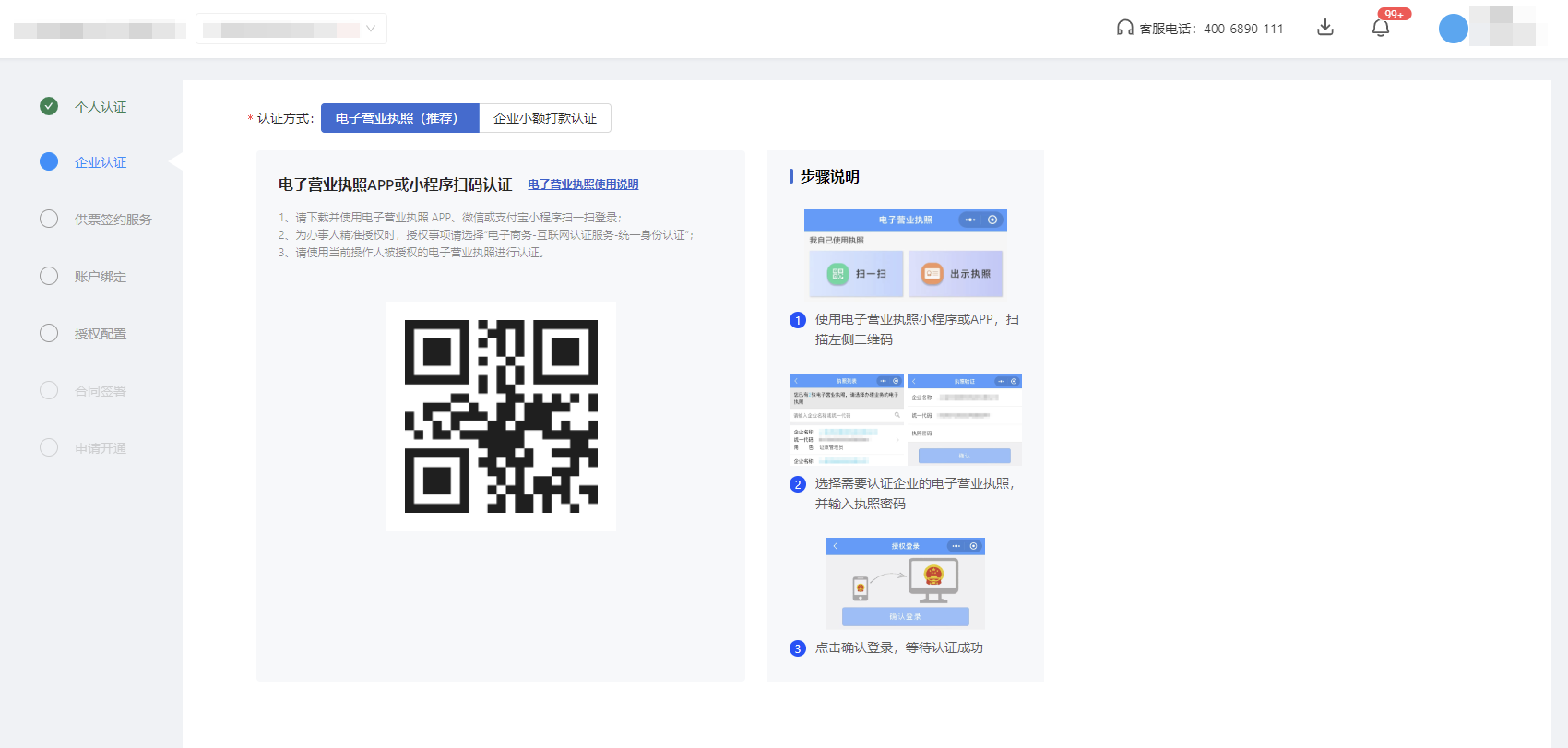The height and width of the screenshot is (748, 1568).
Task: Switch to 企业小额打款认证 method
Action: [545, 118]
